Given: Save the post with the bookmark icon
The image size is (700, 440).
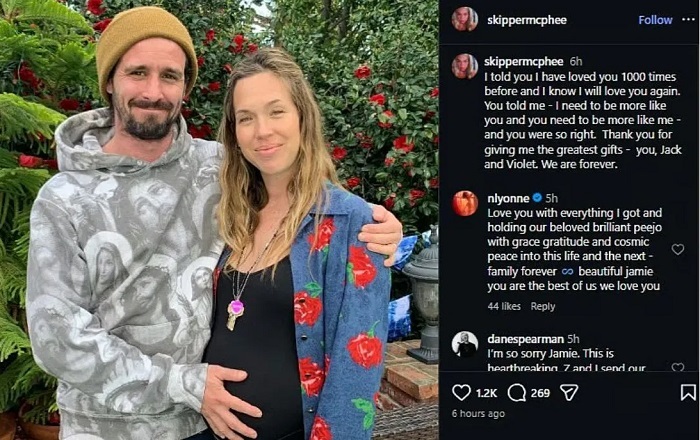Looking at the screenshot, I should click(x=687, y=393).
